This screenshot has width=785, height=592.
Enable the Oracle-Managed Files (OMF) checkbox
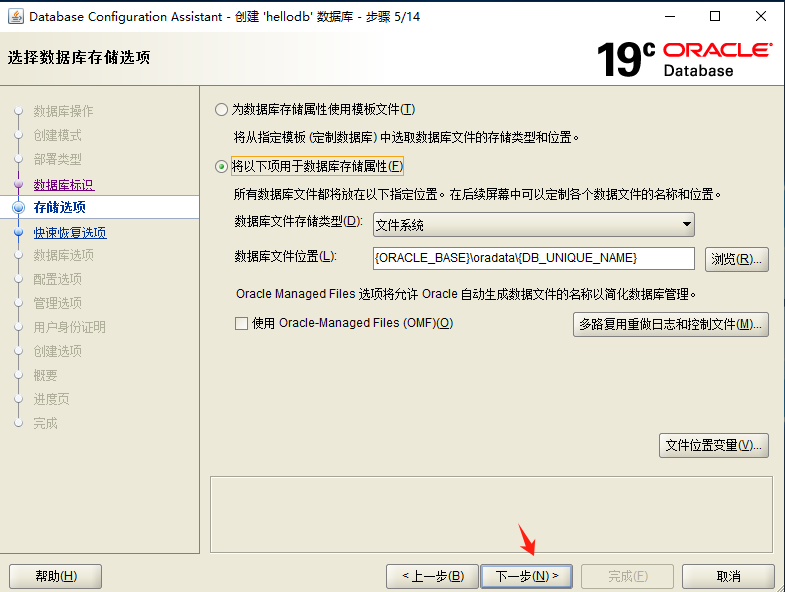[241, 324]
